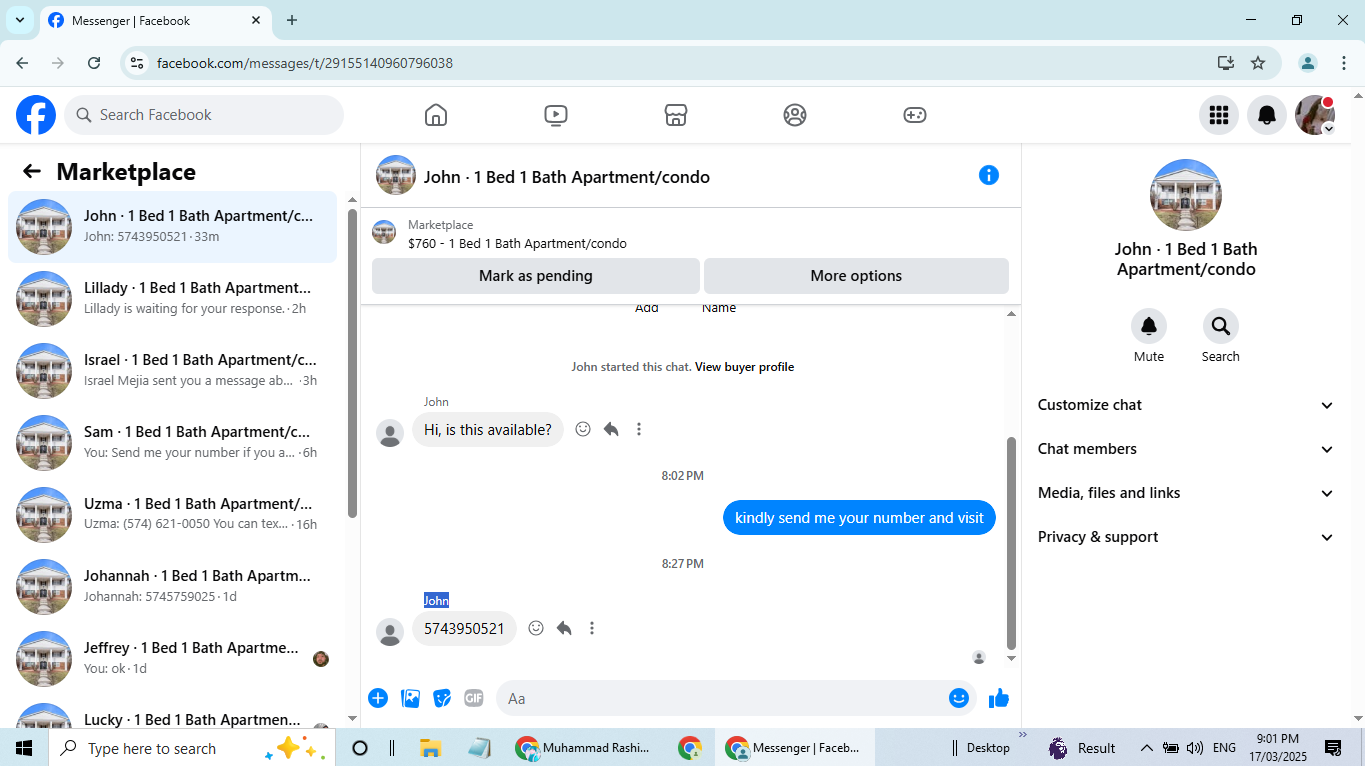
Task: Open more options for 'Hi, is this available?'
Action: tap(639, 429)
